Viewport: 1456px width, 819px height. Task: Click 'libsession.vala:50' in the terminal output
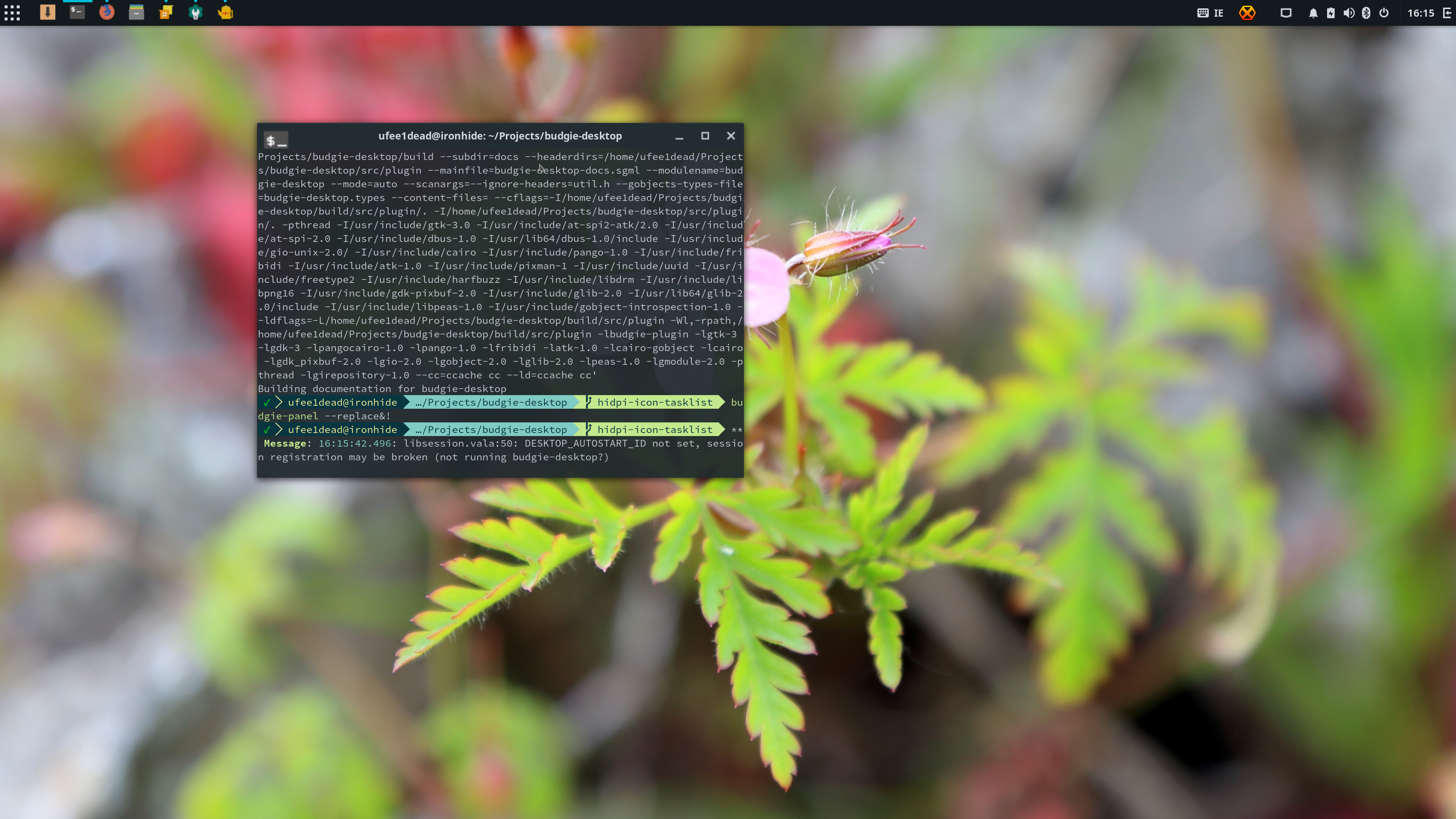click(x=457, y=444)
